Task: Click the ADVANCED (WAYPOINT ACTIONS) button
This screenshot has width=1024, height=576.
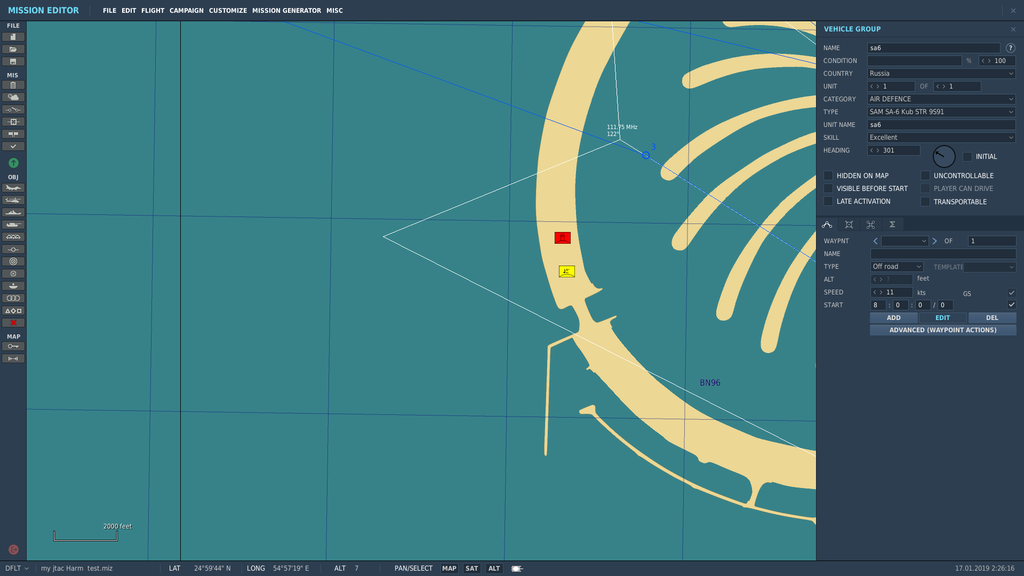Action: pyautogui.click(x=942, y=330)
